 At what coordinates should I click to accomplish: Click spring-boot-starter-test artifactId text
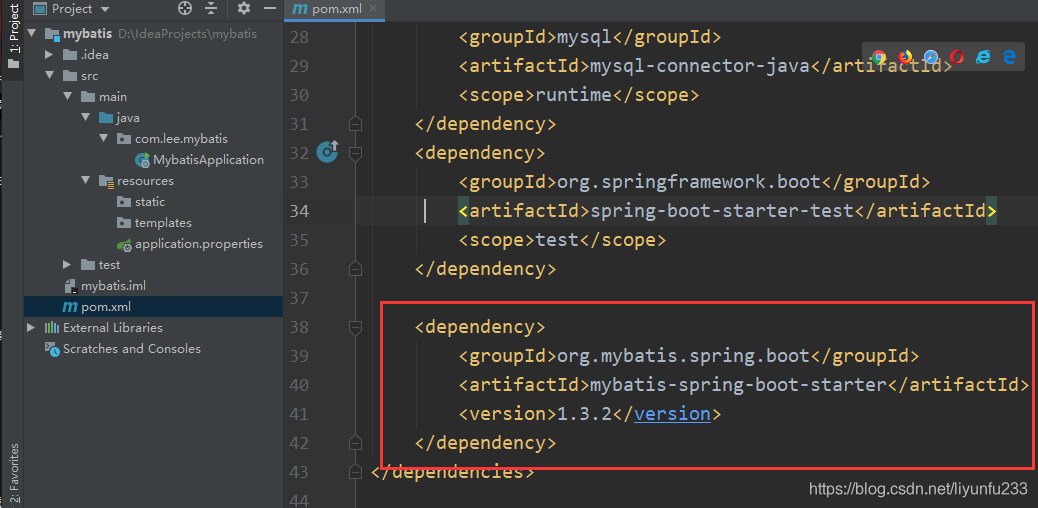click(722, 211)
